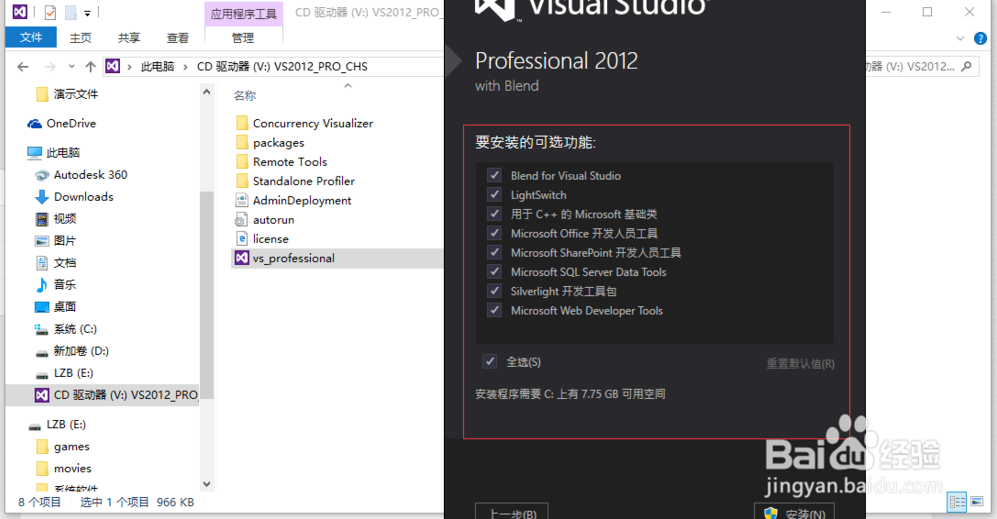Go up one folder level with Up arrow
997x519 pixels.
point(90,66)
